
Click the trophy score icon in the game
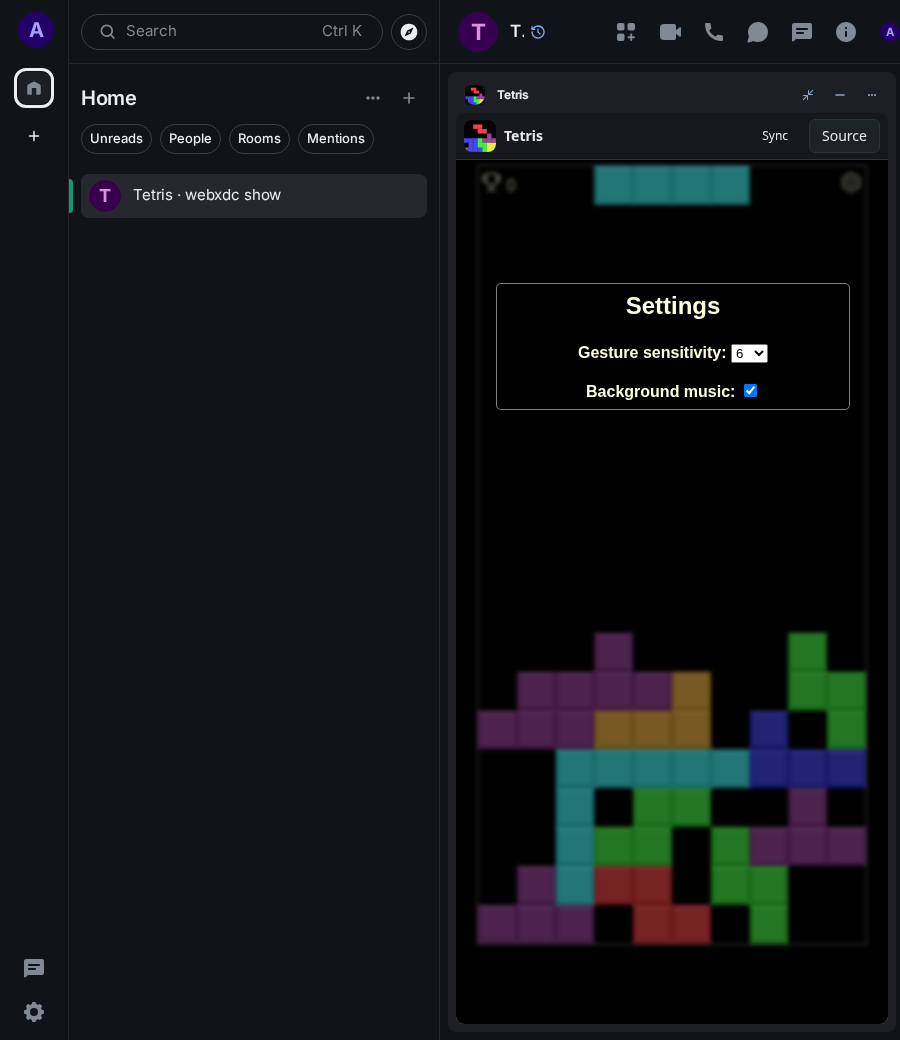[x=491, y=182]
